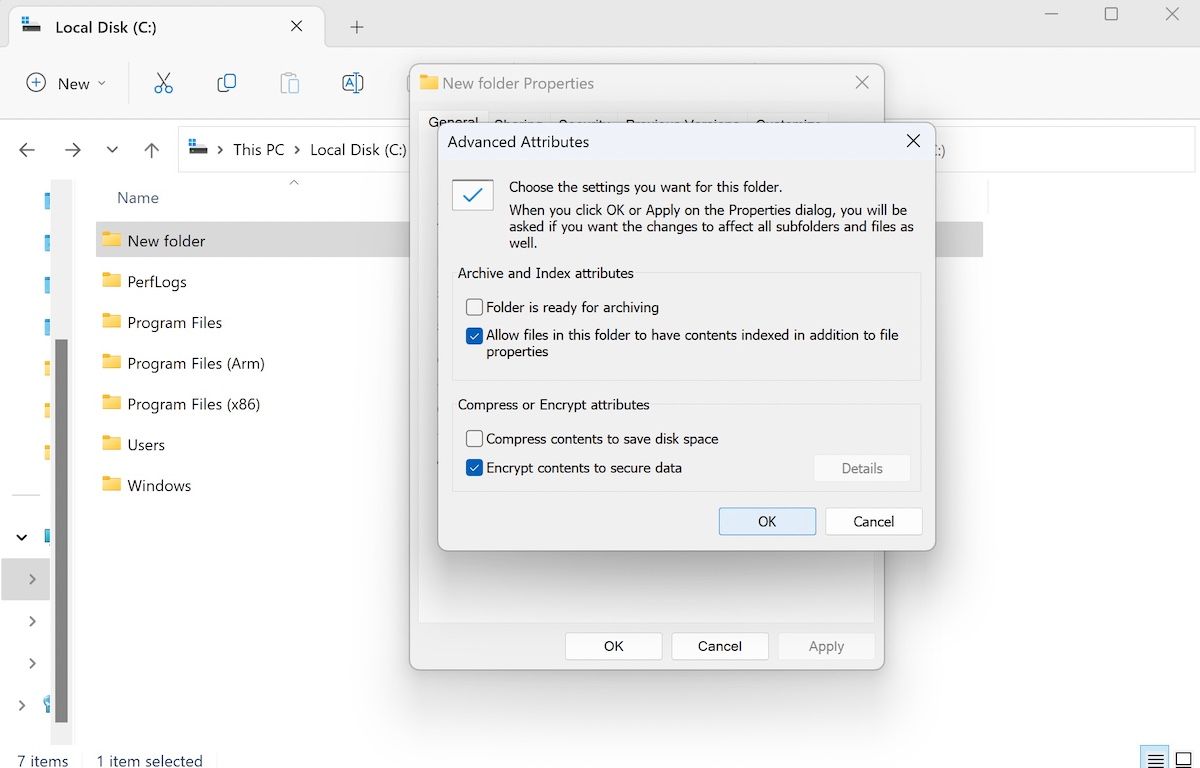Select the Users folder name

coord(146,445)
